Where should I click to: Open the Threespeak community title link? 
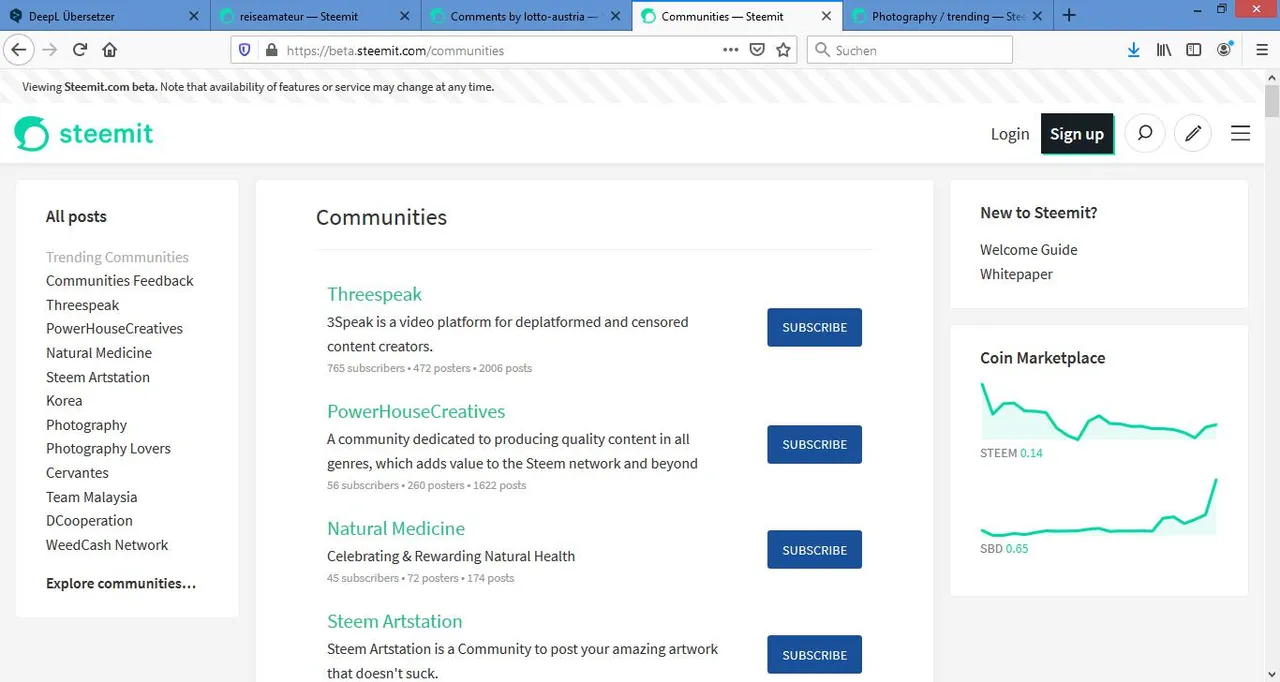(374, 294)
